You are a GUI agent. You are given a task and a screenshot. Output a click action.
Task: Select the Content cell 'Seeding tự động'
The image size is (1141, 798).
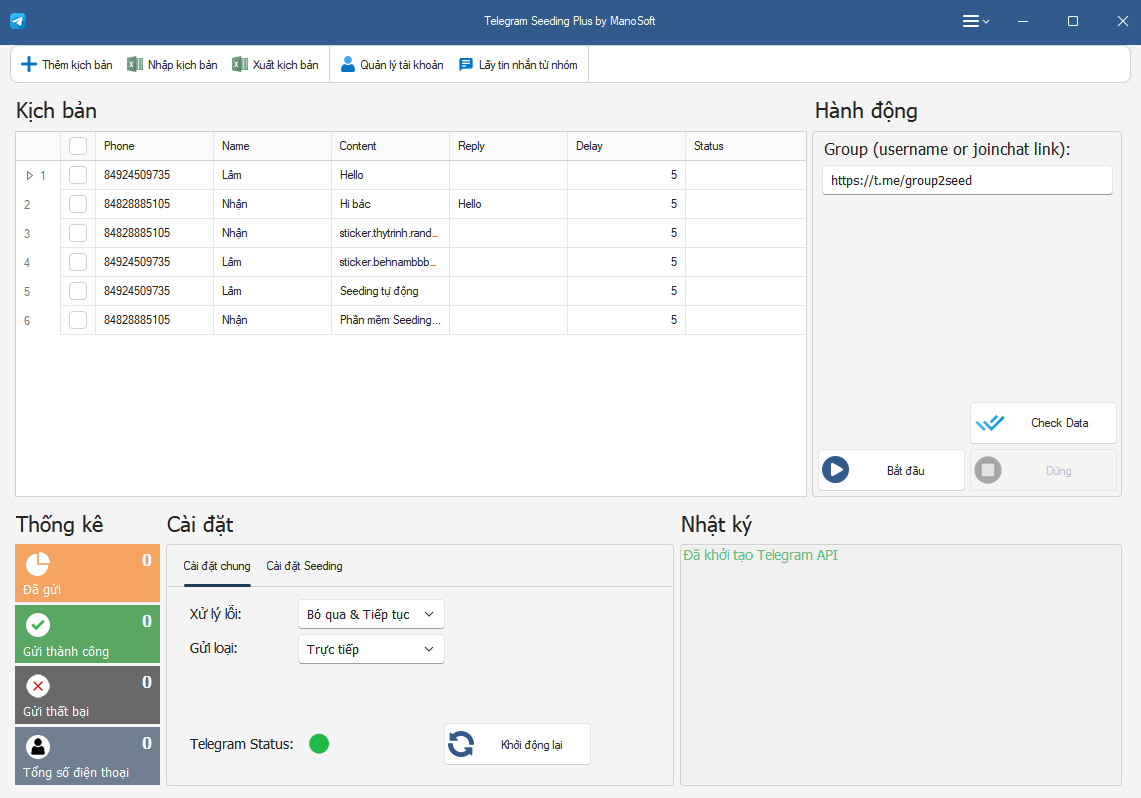[390, 291]
